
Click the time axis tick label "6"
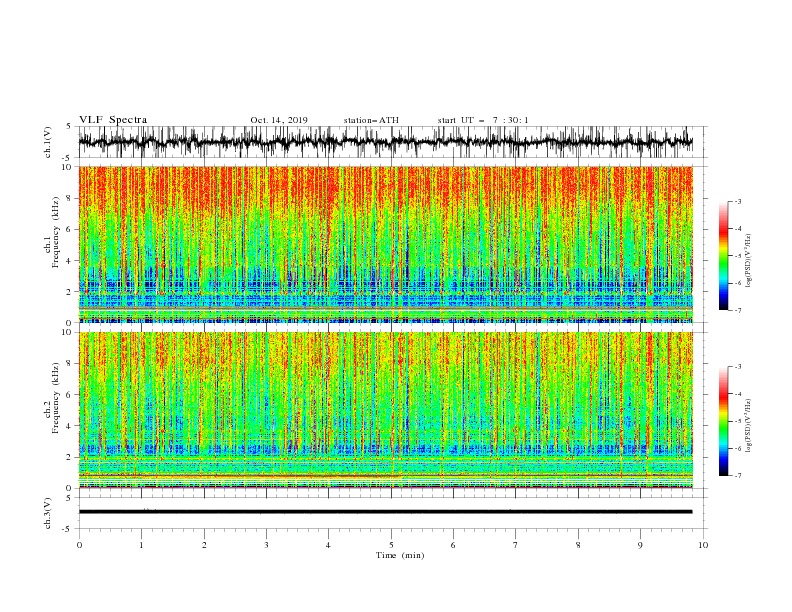click(454, 545)
